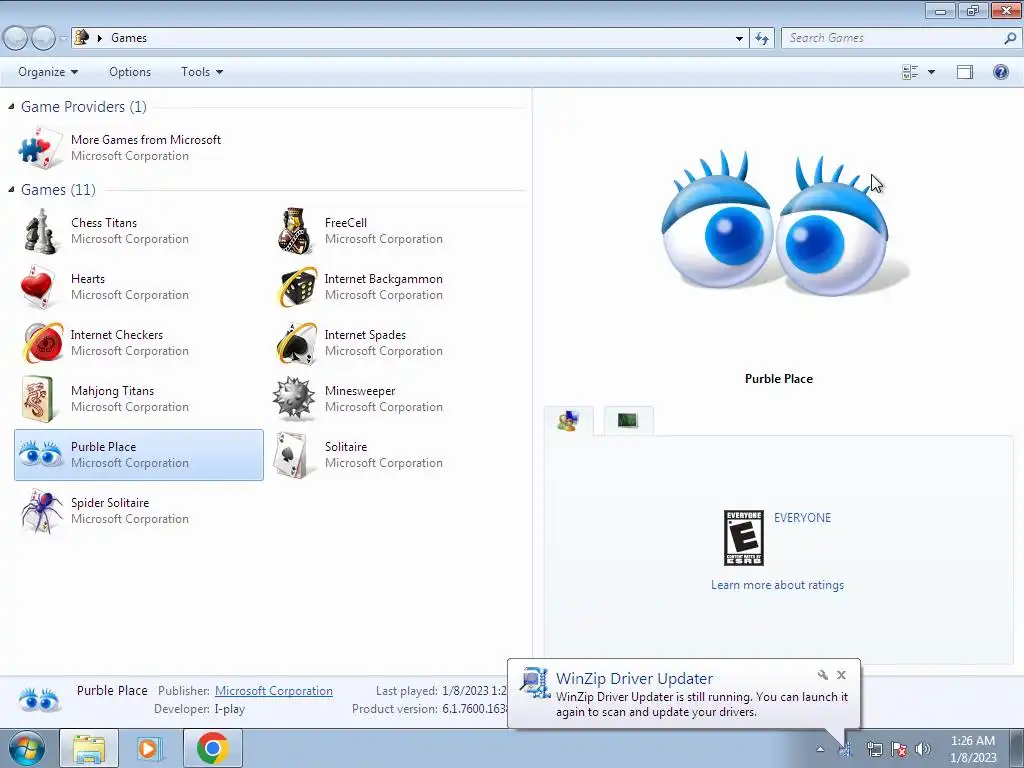Click the Internet Backgammon title text
This screenshot has width=1024, height=768.
click(383, 279)
